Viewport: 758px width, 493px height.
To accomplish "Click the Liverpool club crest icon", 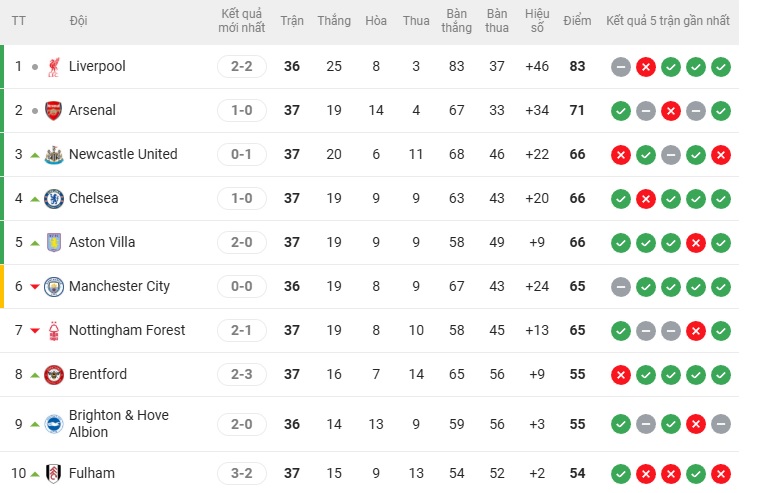I will click(x=54, y=67).
